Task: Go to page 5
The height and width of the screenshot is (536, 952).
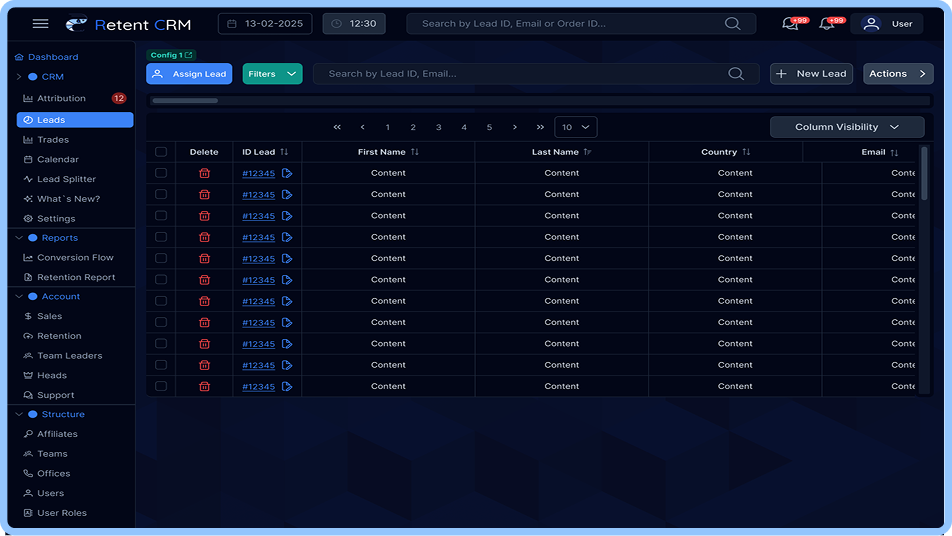Action: pyautogui.click(x=489, y=127)
